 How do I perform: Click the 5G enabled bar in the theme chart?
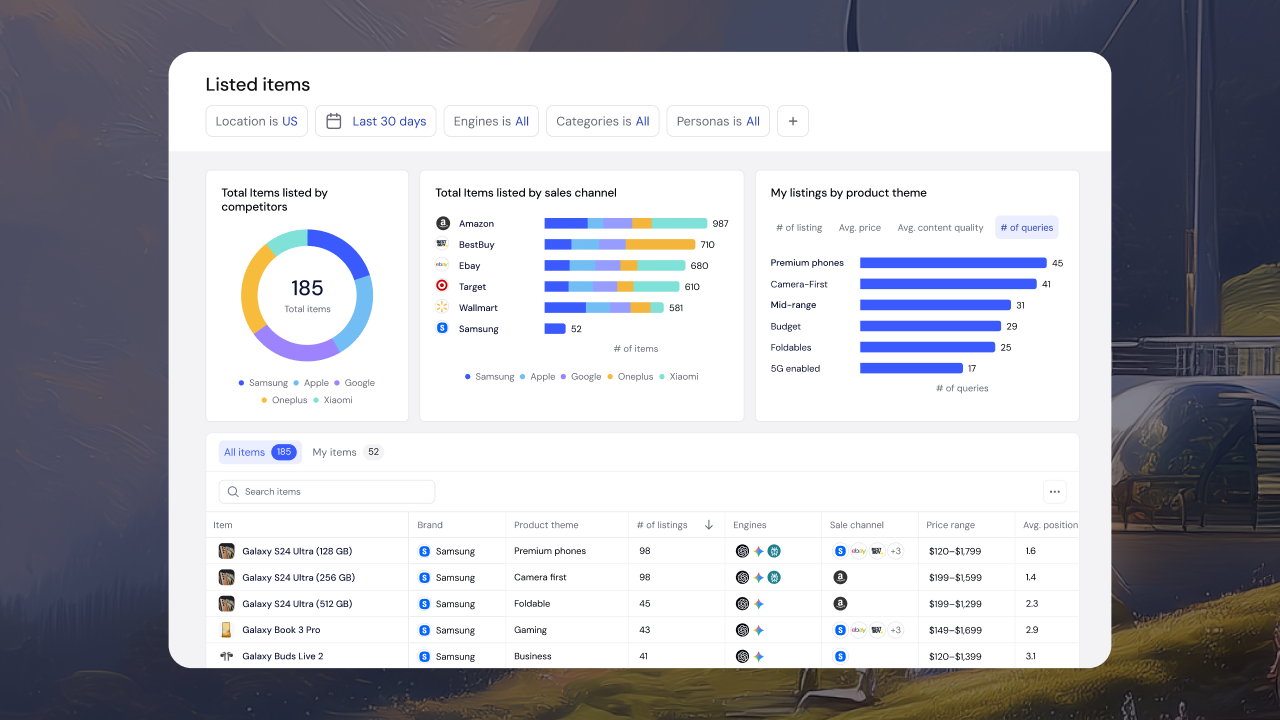pos(911,369)
